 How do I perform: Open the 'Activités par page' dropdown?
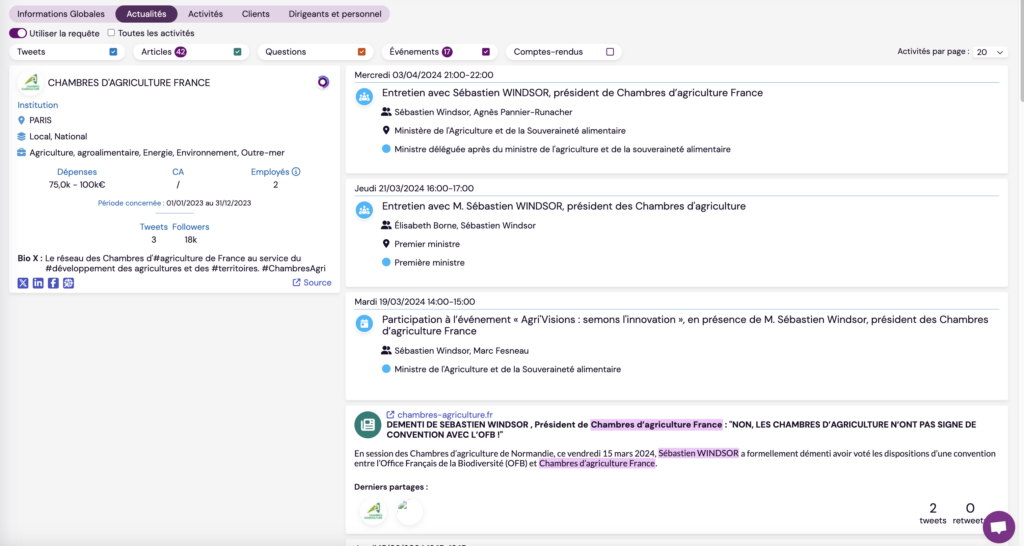[990, 52]
